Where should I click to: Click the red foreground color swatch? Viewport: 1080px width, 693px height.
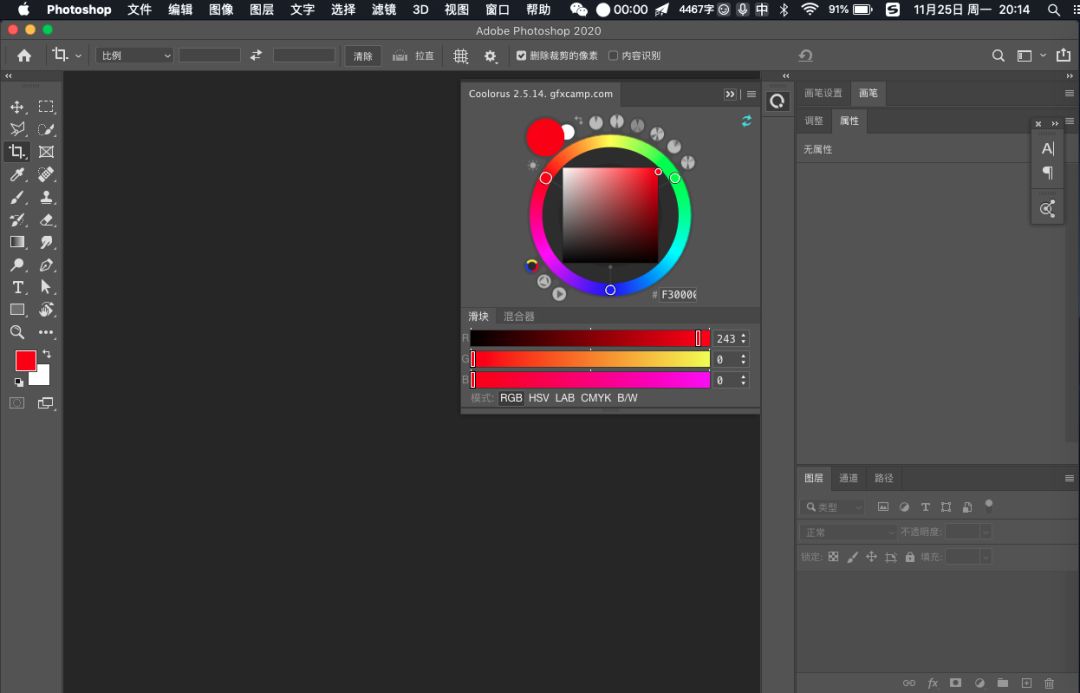click(x=24, y=359)
